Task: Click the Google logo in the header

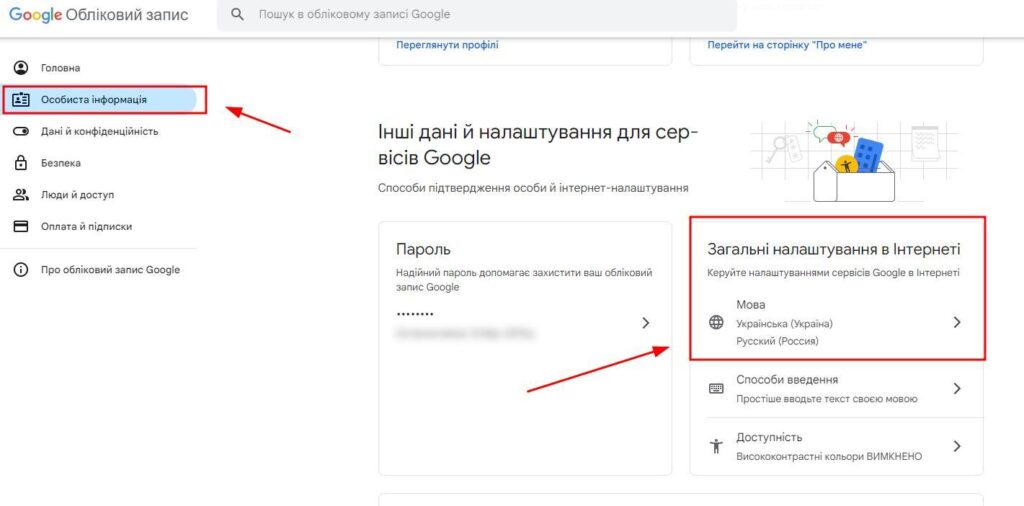Action: coord(35,15)
